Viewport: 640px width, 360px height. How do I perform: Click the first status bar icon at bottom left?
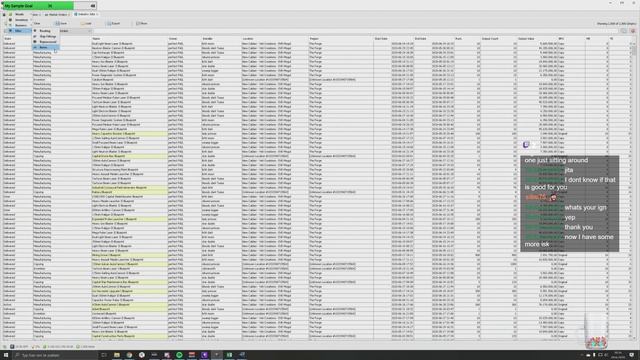pos(5,347)
